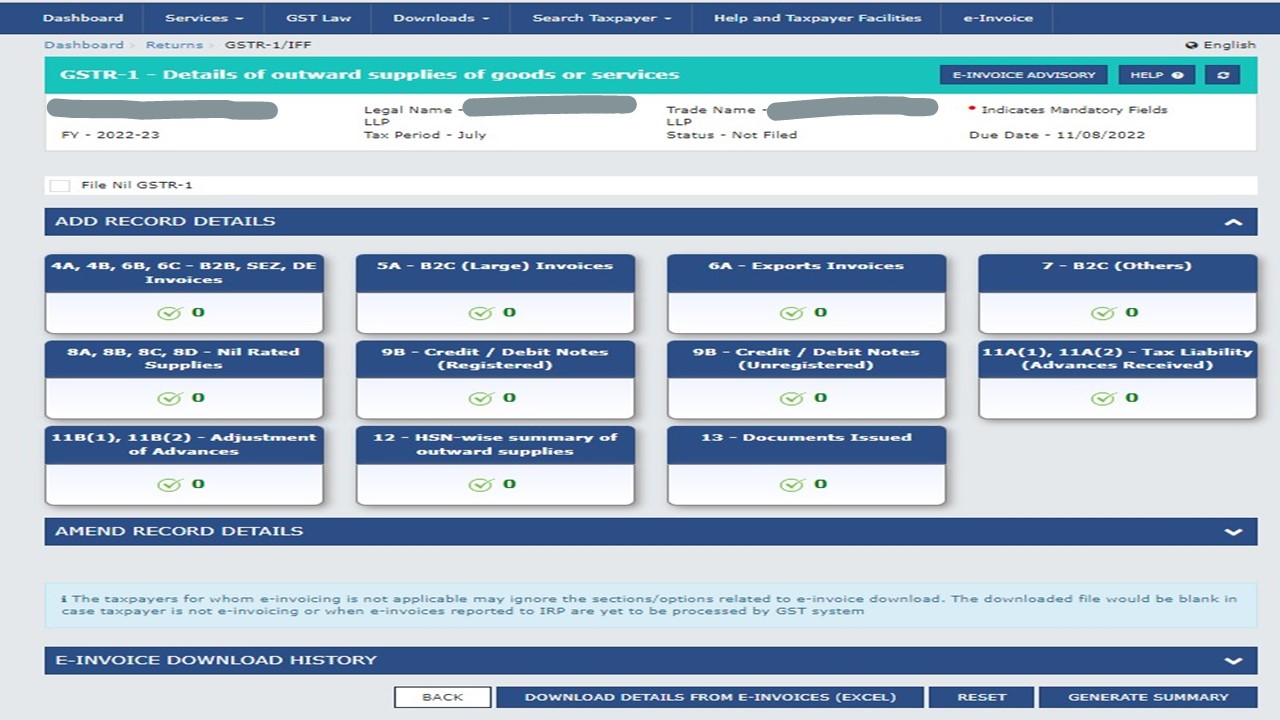Click green check icon in 6A Exports tile
This screenshot has width=1280, height=720.
coord(791,313)
